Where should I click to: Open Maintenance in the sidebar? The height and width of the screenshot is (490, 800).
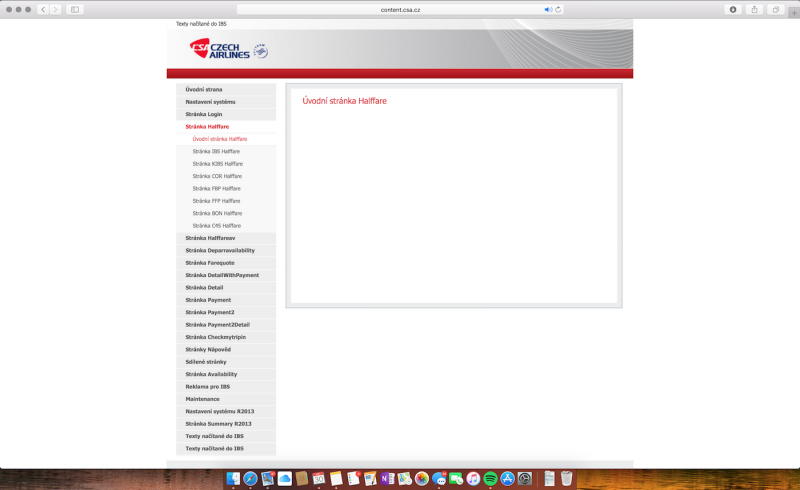tap(226, 399)
